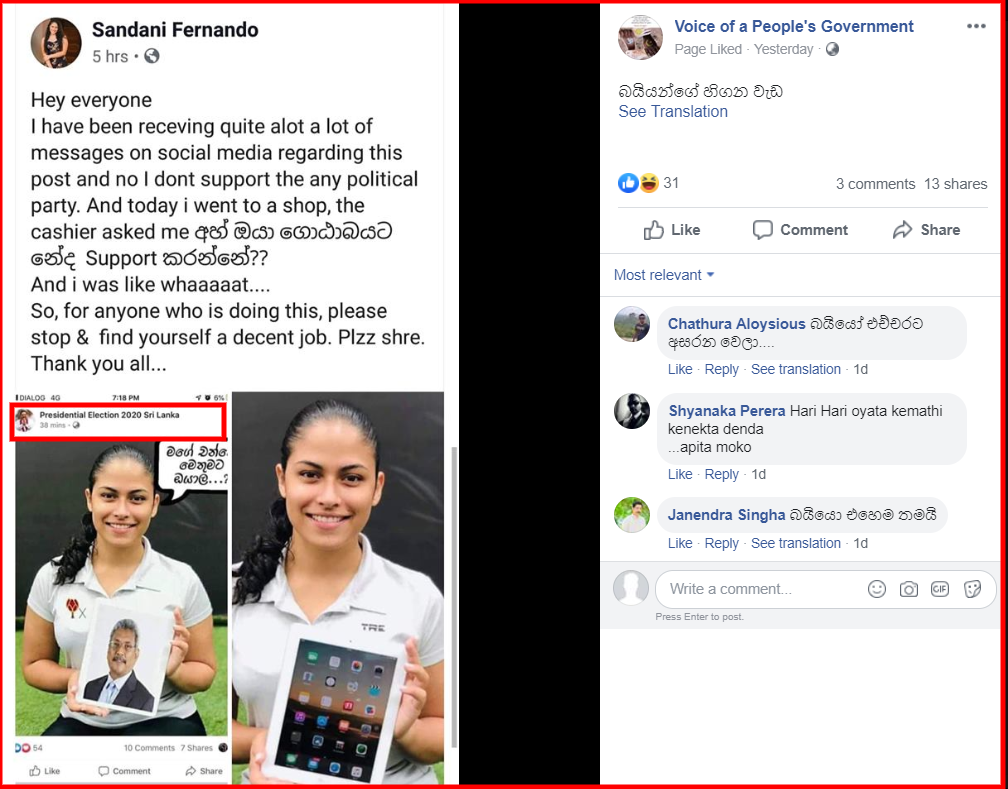
Task: Click the camera photo attachment icon
Action: pyautogui.click(x=908, y=589)
